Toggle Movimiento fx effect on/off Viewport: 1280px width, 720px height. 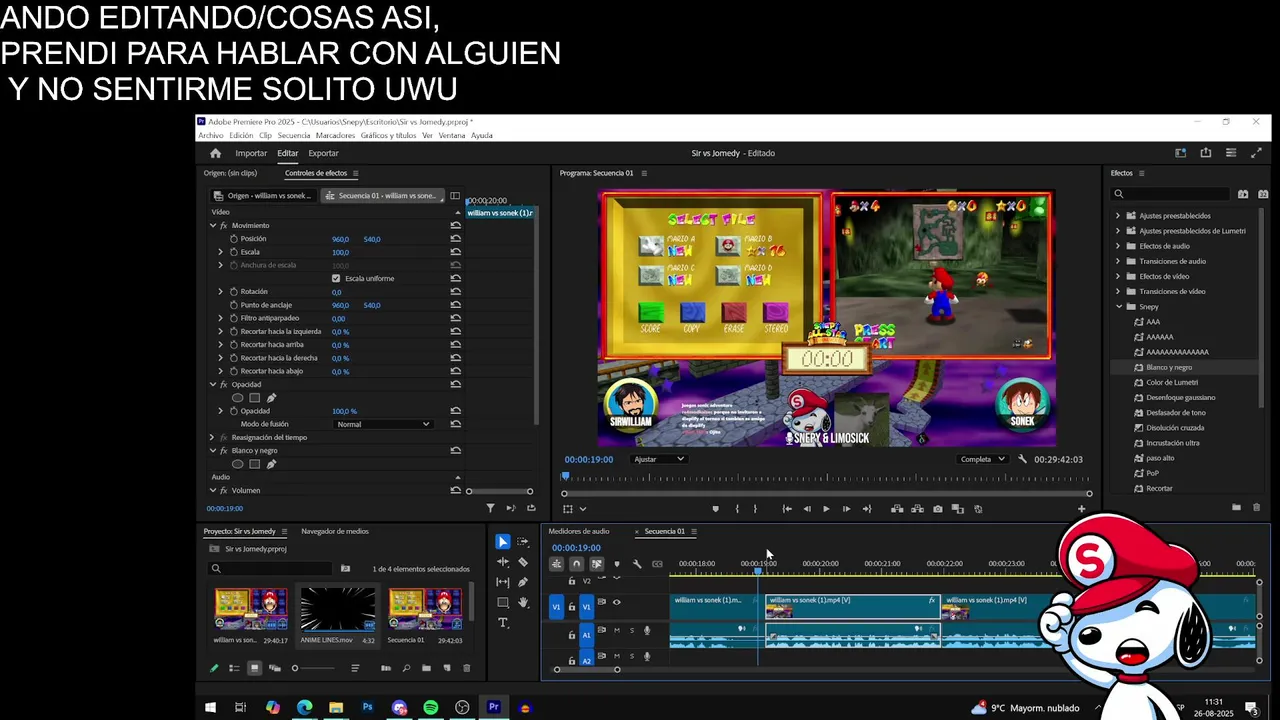pos(224,225)
